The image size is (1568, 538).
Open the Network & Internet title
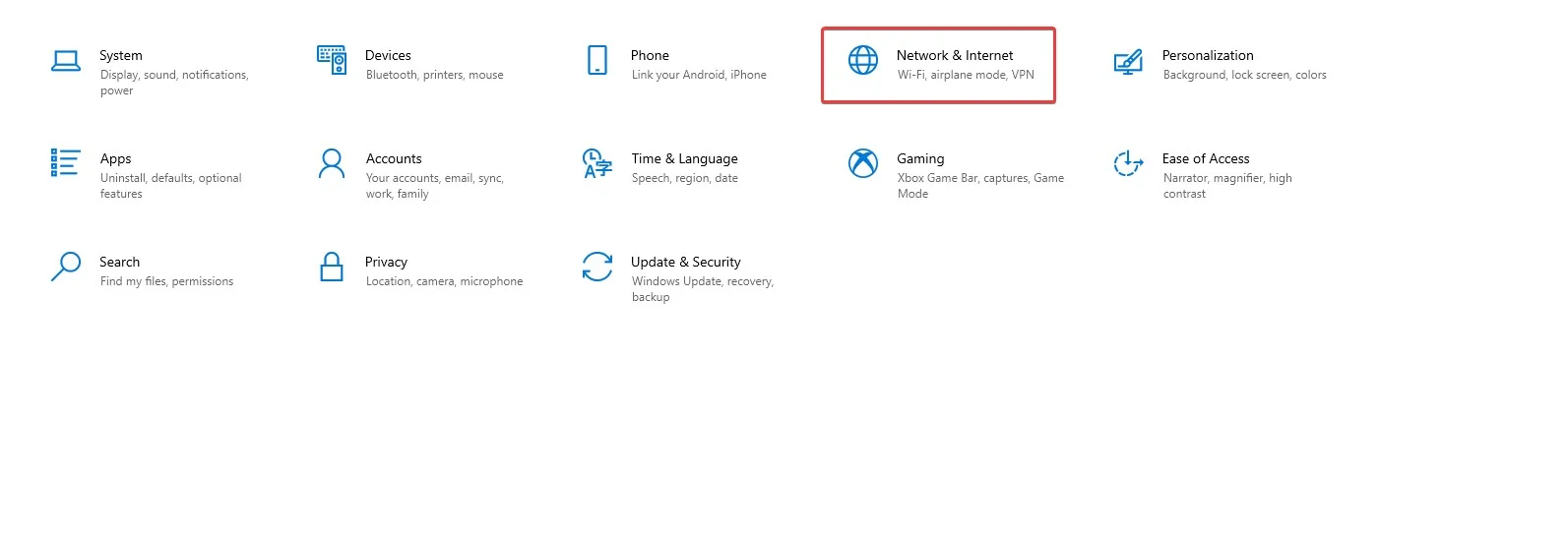click(955, 55)
